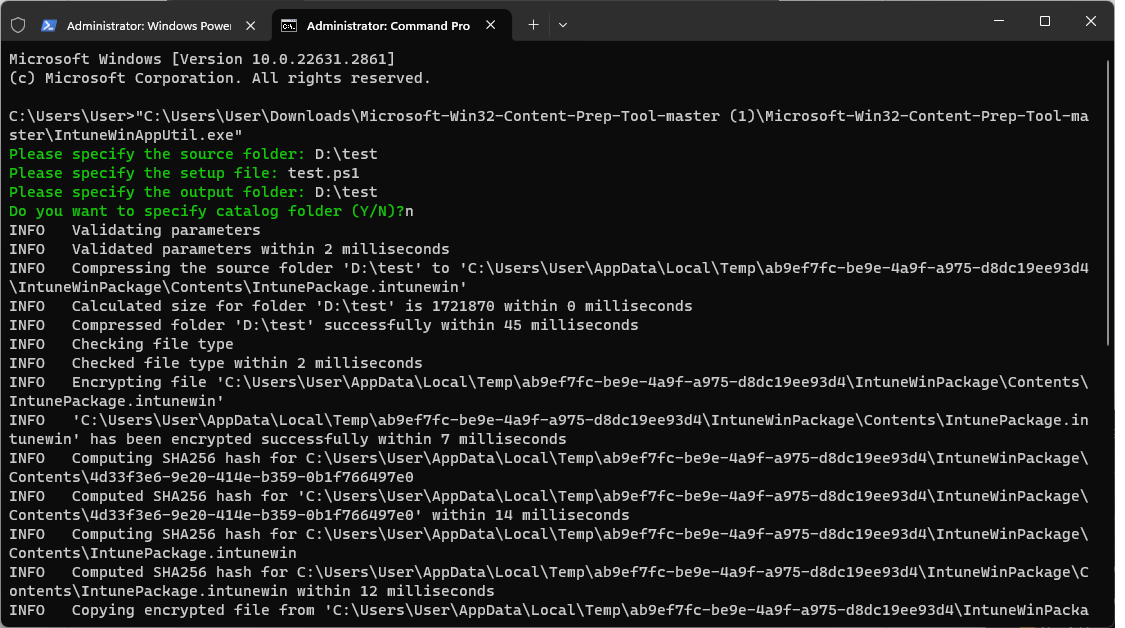This screenshot has height=628, width=1125.
Task: Click the administrator shield icon
Action: click(x=18, y=25)
